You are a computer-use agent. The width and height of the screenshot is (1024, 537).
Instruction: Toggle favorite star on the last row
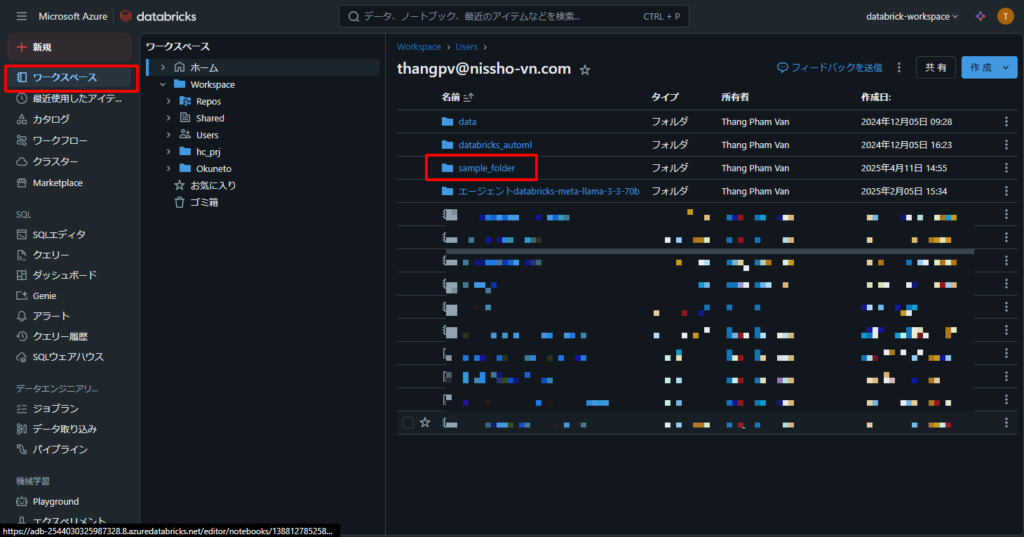click(x=425, y=423)
